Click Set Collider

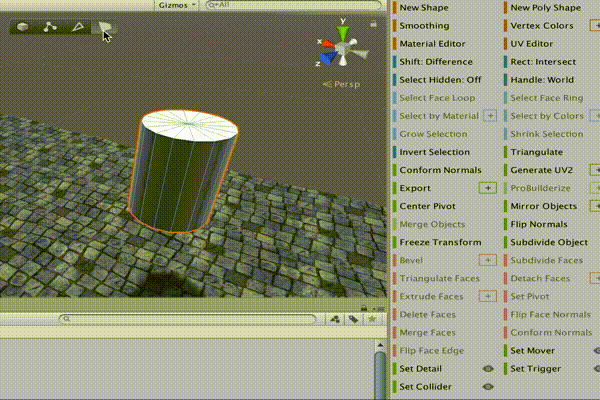pos(425,387)
